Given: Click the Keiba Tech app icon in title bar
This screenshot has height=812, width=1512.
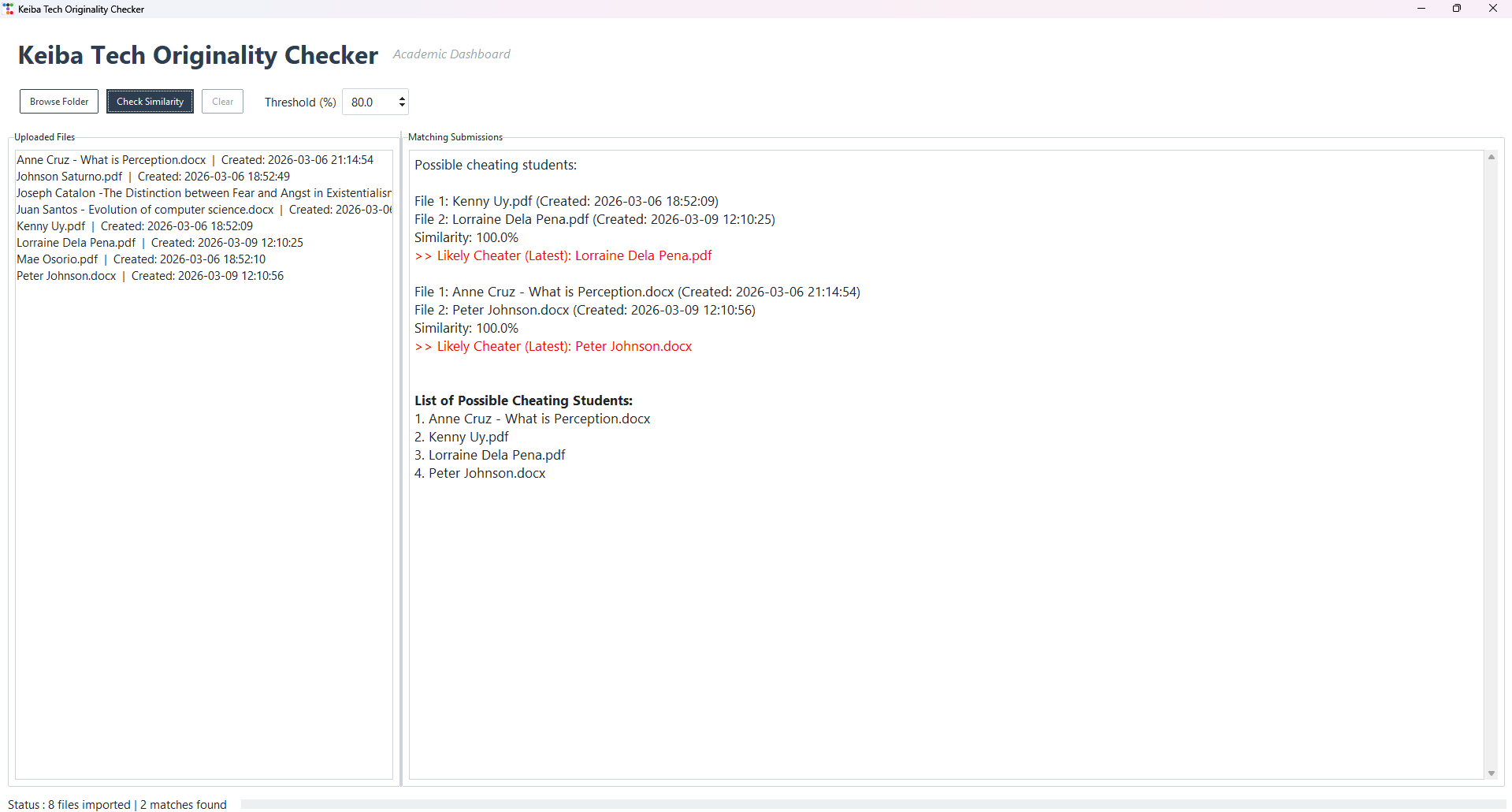Looking at the screenshot, I should pos(9,9).
